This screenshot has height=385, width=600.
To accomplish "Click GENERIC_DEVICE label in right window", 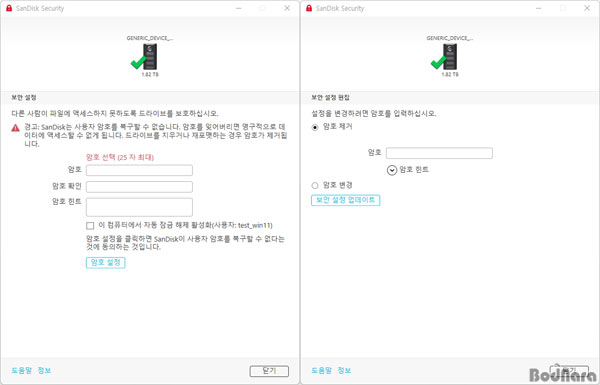I will pos(450,38).
